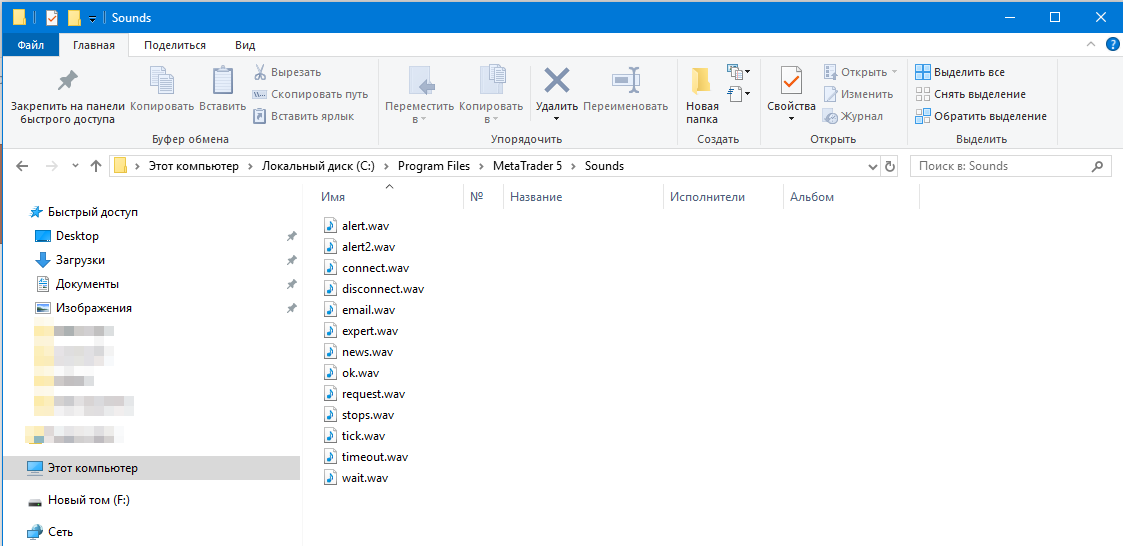
Task: Click the Удалить red X icon
Action: point(556,80)
